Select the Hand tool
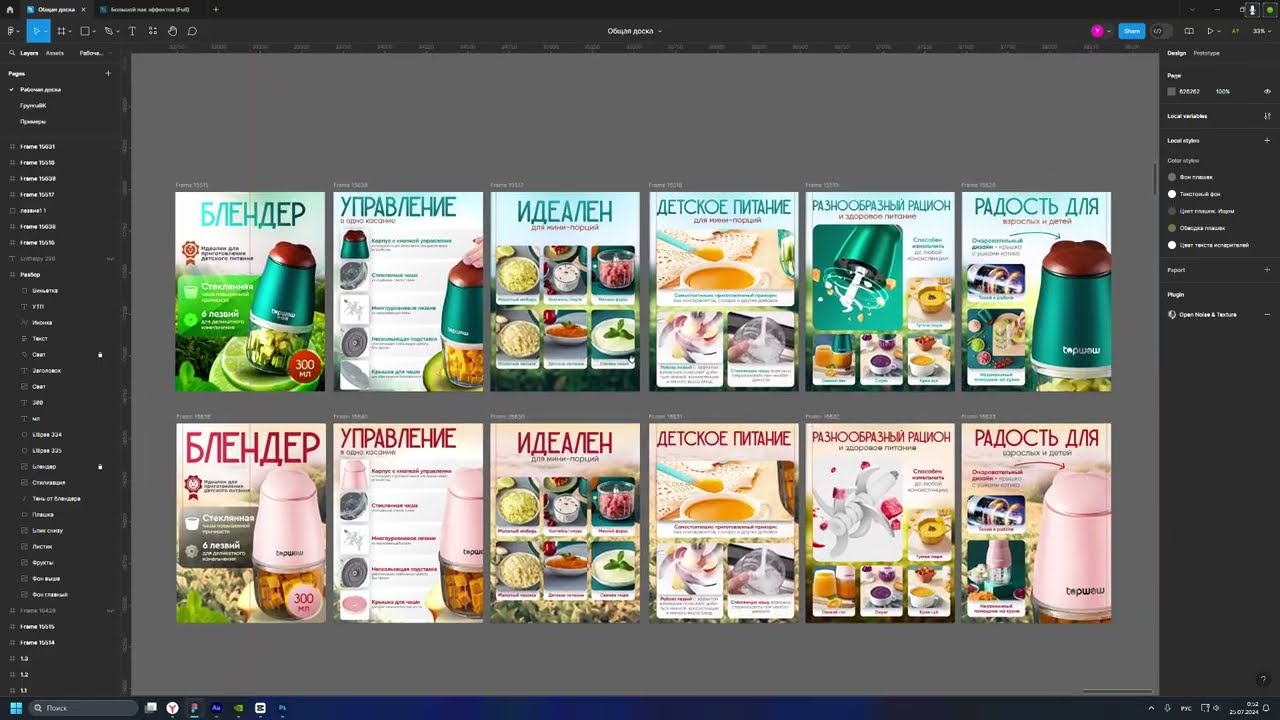1280x720 pixels. pos(172,31)
